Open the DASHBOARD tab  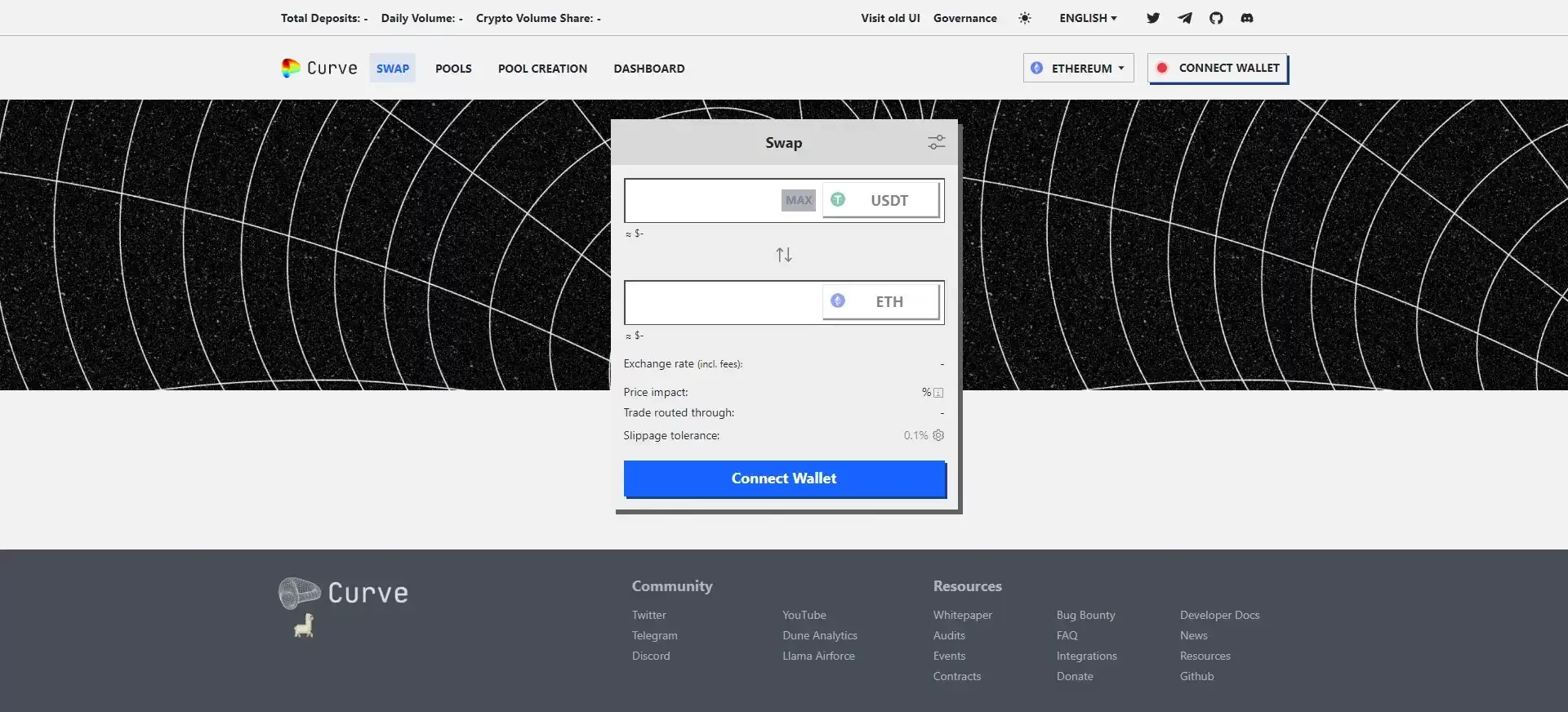click(648, 69)
